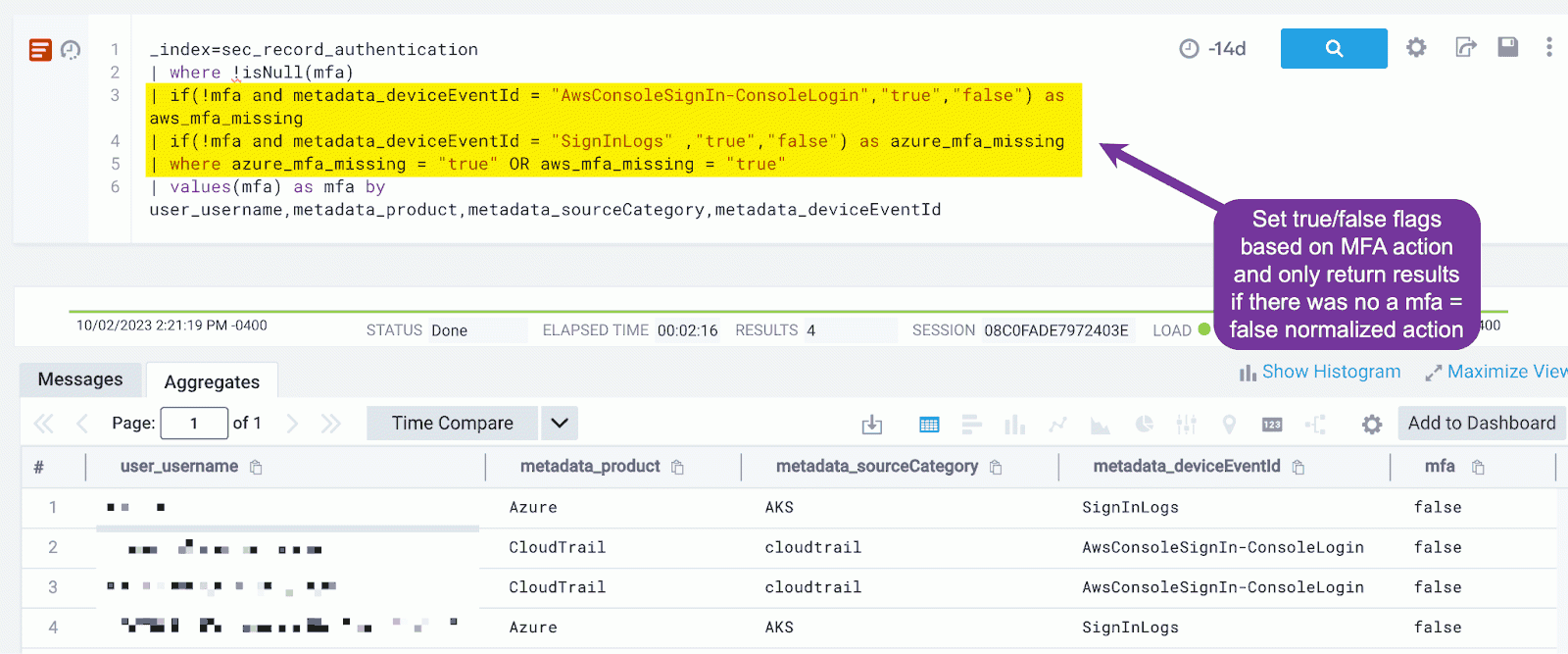The image size is (1568, 654).
Task: Export results using the download icon
Action: tap(871, 425)
